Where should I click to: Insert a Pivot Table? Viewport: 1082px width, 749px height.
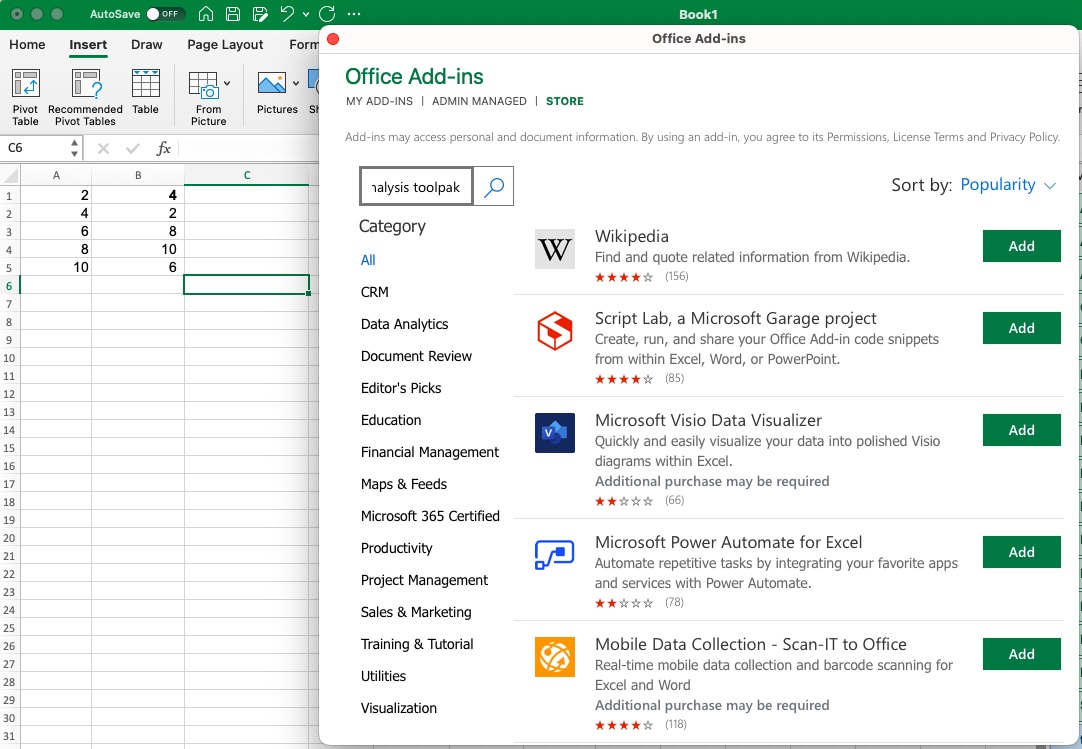point(26,97)
